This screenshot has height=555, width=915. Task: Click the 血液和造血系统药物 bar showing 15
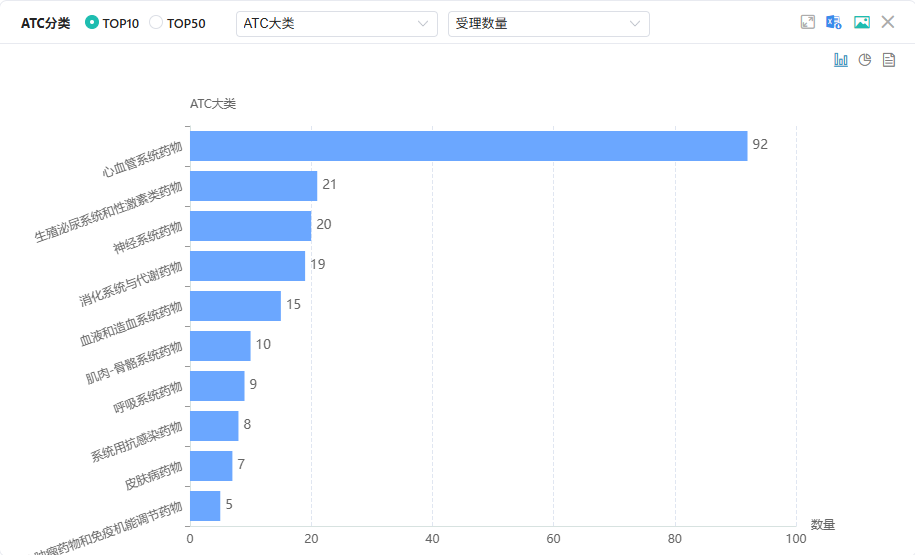click(235, 306)
